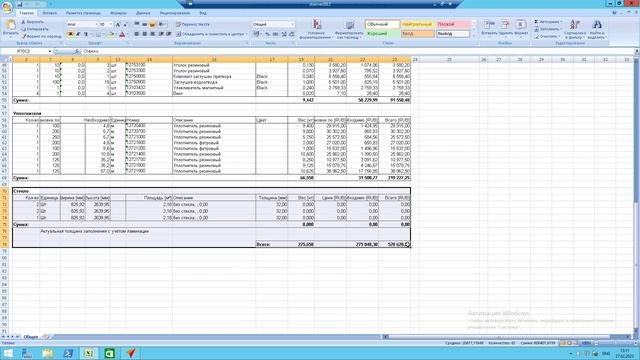
Task: Switch to the Вид ribbon tab
Action: [x=203, y=13]
